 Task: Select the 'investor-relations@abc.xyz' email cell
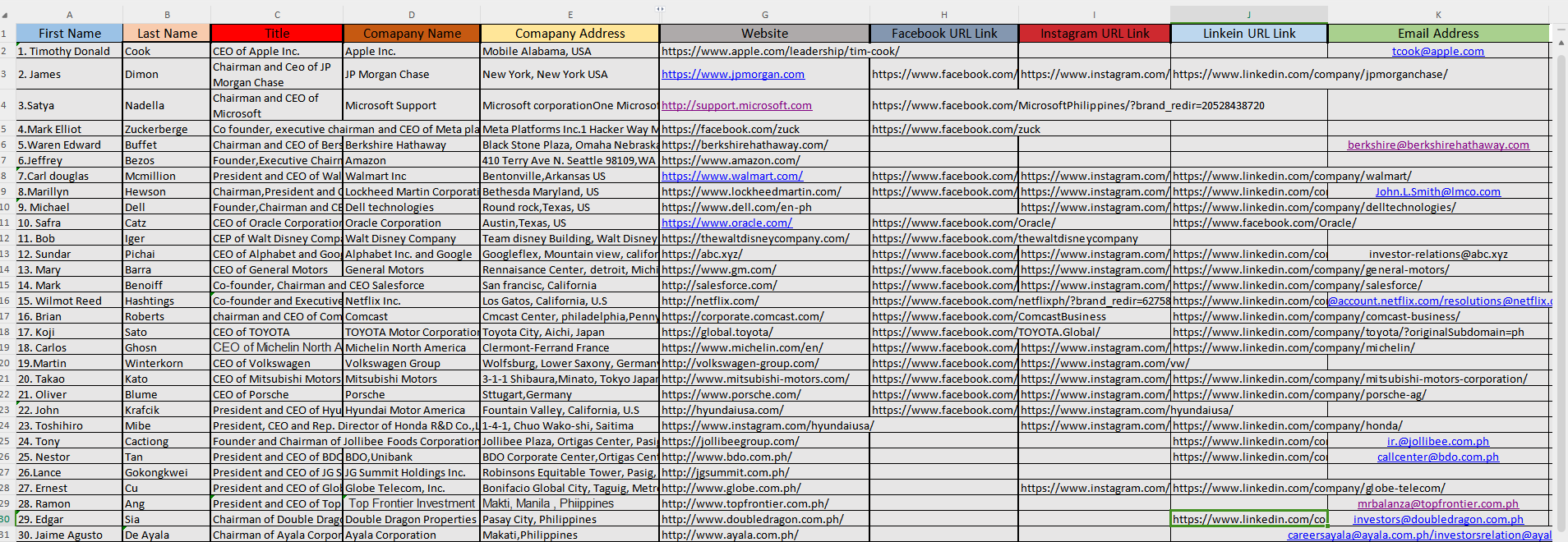[x=1438, y=254]
